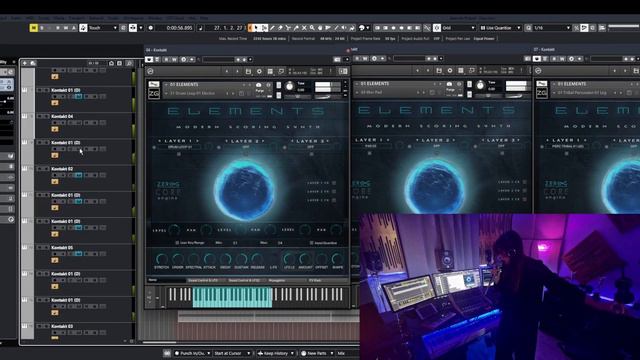Click highlighted cyan keys on Kontakt keyboard
This screenshot has height=360, width=640.
click(232, 297)
